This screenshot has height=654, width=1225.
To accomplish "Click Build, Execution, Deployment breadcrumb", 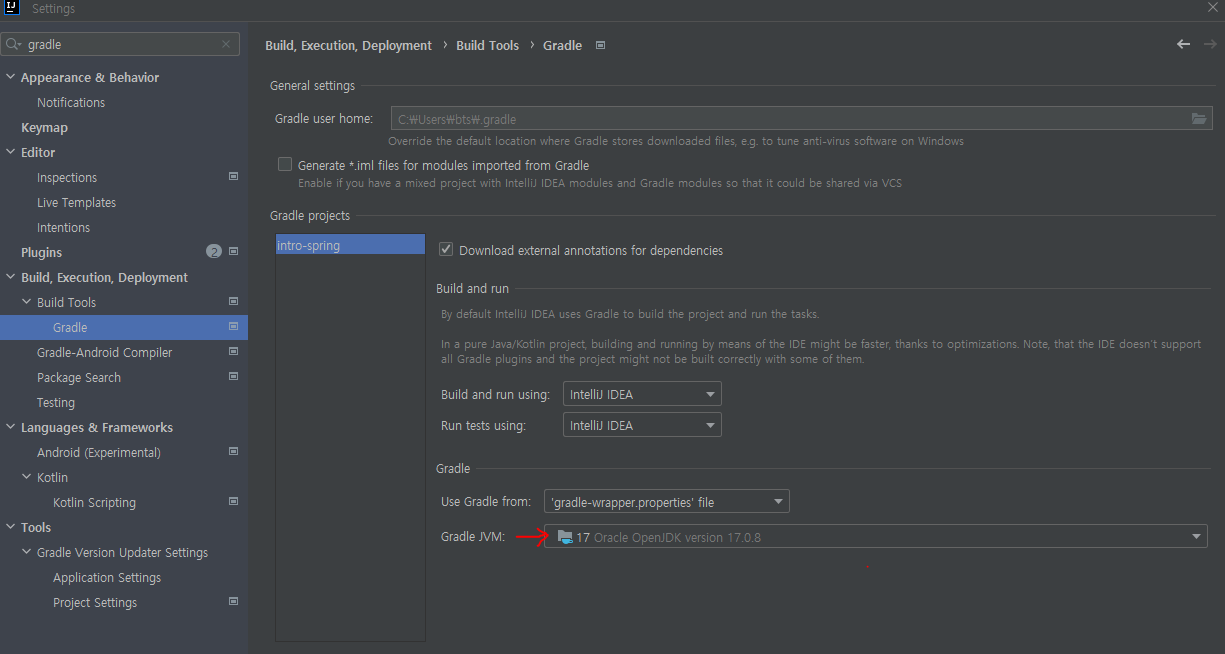I will tap(348, 45).
